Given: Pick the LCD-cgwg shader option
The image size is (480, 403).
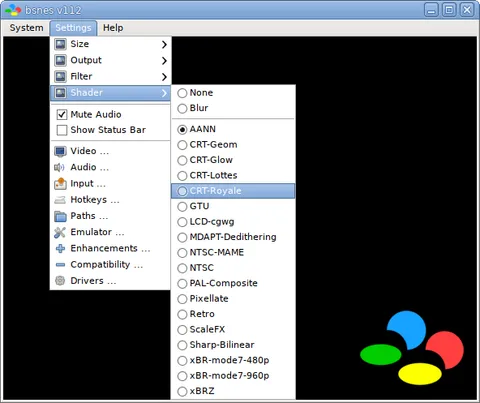Looking at the screenshot, I should (233, 222).
